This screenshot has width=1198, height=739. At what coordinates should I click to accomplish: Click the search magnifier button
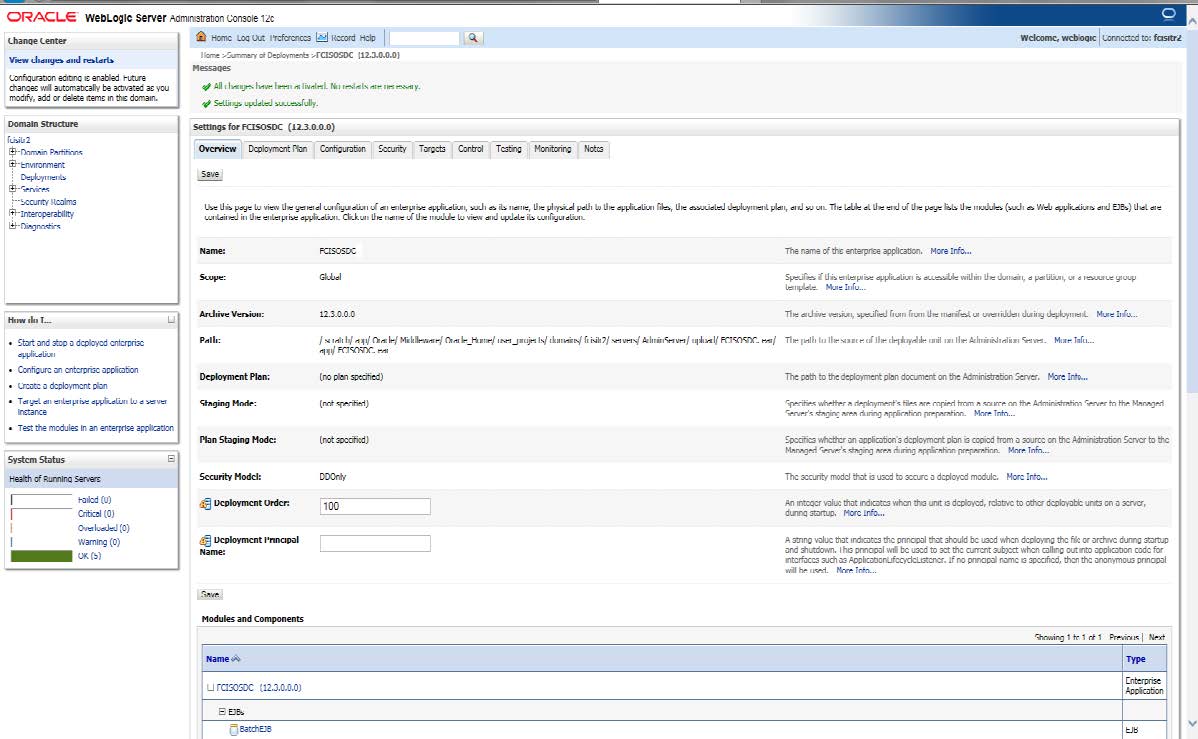point(473,37)
